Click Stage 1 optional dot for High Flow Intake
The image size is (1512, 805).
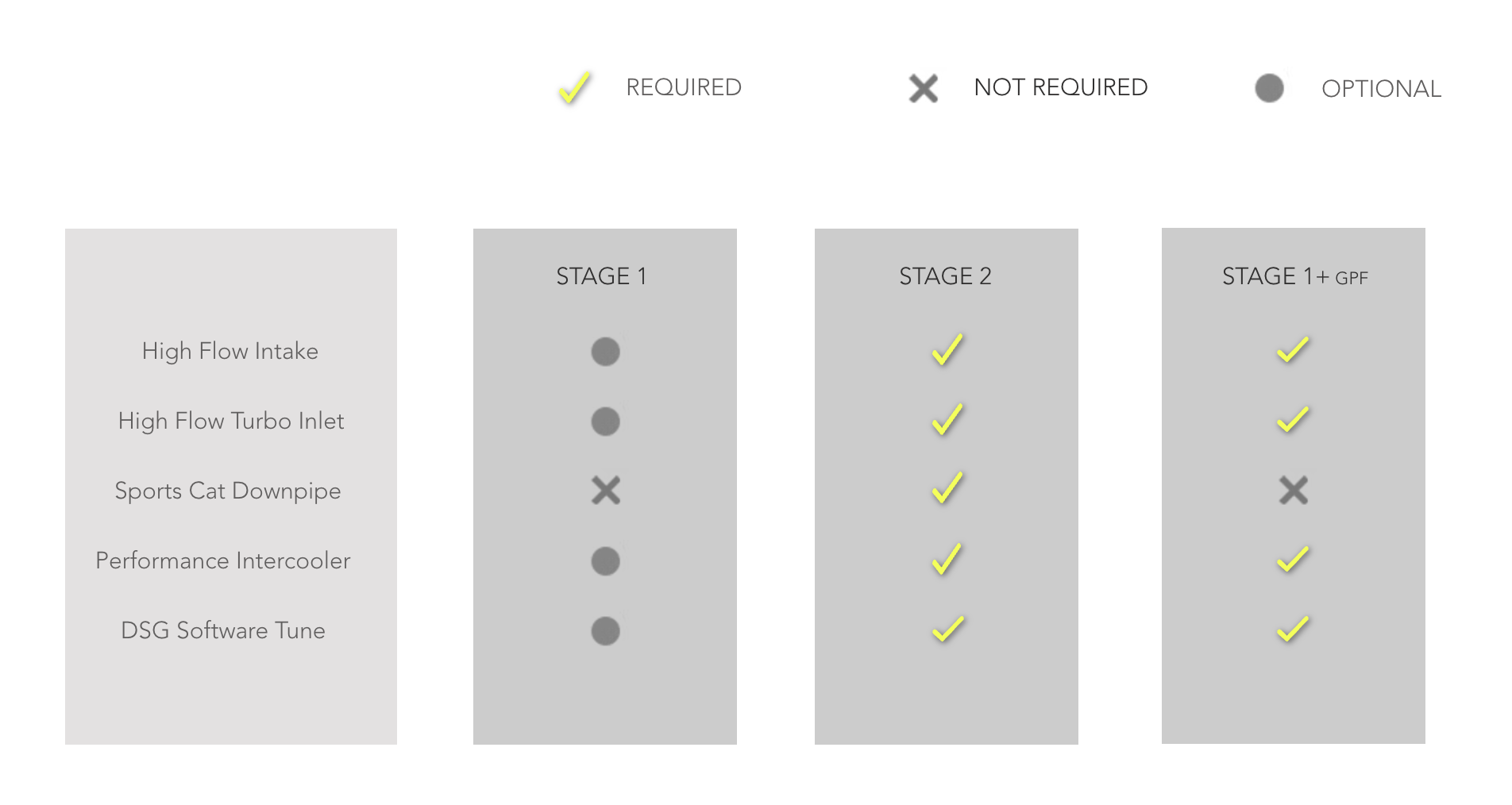pyautogui.click(x=605, y=352)
